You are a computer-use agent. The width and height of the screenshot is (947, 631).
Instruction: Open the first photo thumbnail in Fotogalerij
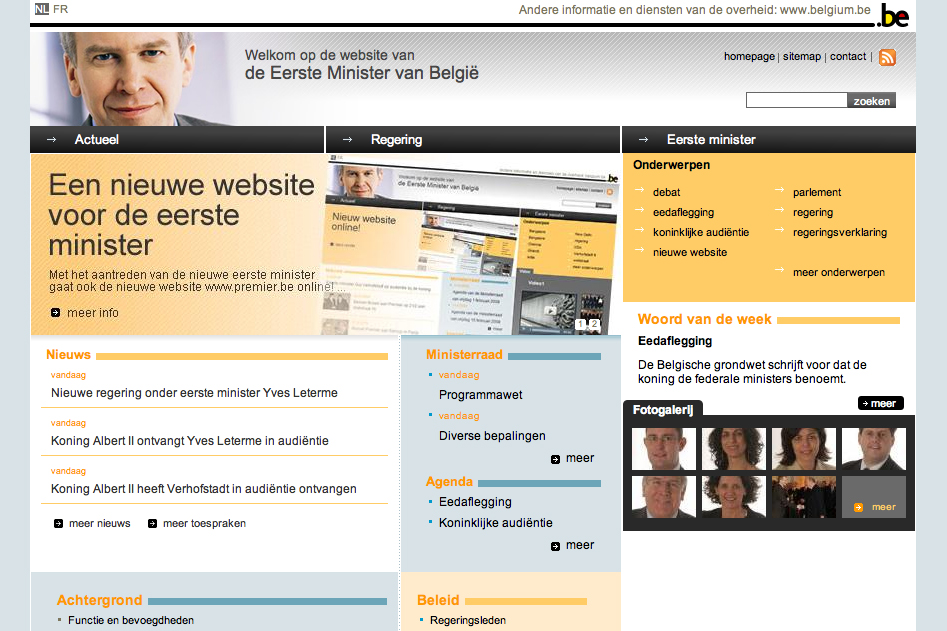pyautogui.click(x=664, y=449)
